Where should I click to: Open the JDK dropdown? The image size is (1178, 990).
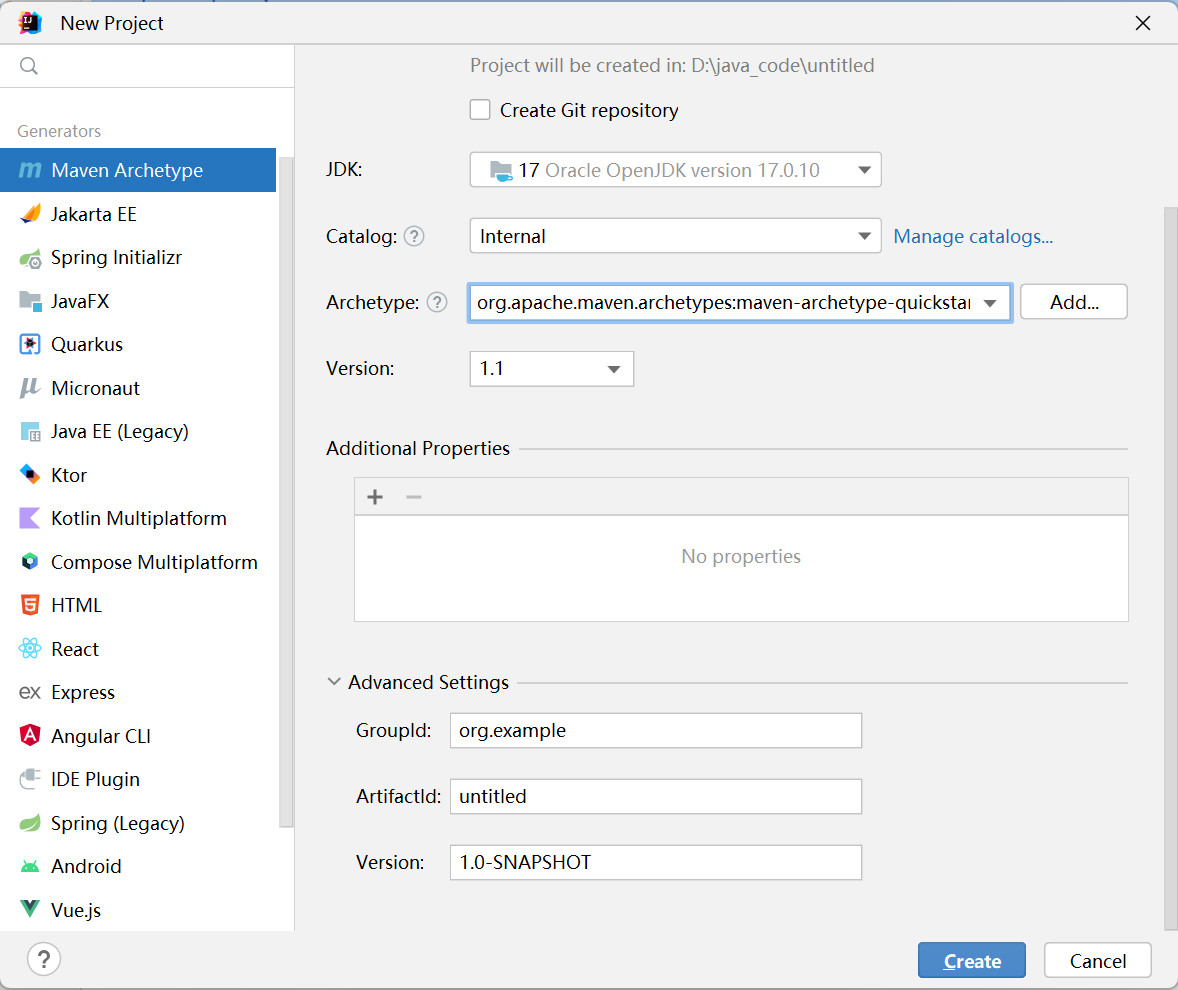point(675,170)
